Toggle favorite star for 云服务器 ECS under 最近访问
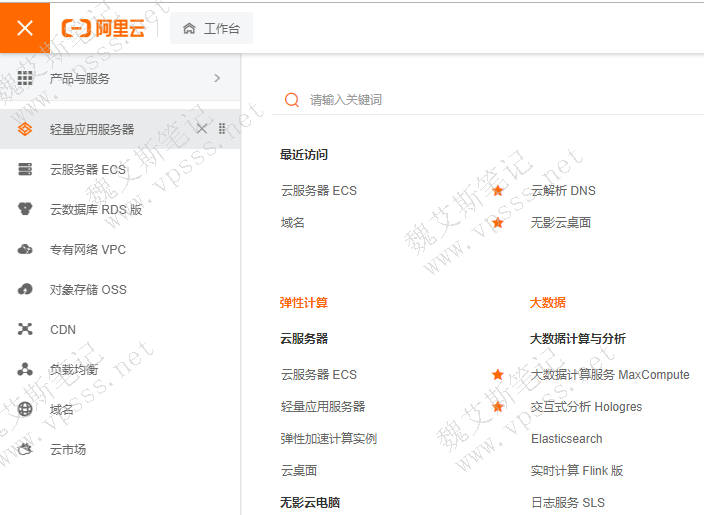This screenshot has width=704, height=515. tap(498, 190)
